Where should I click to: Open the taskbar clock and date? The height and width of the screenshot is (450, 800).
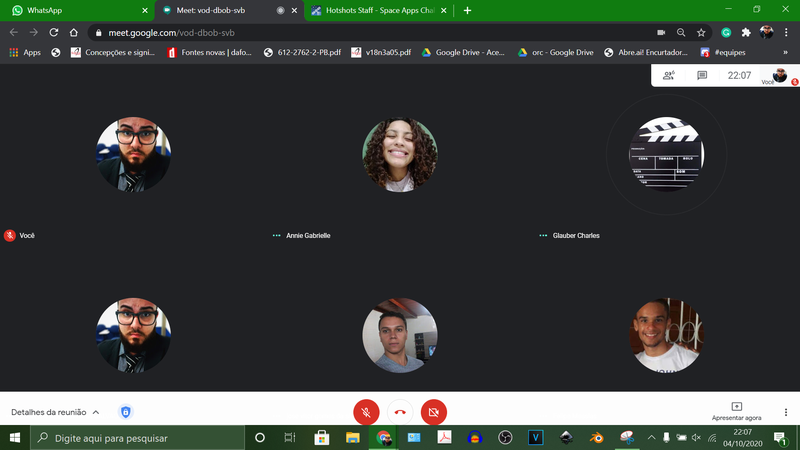tap(742, 438)
